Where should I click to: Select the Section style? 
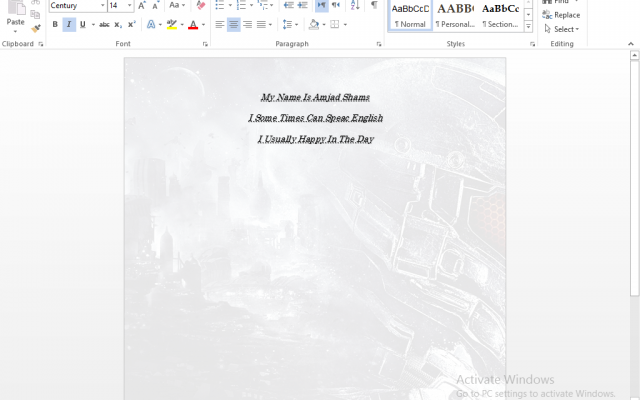click(500, 15)
